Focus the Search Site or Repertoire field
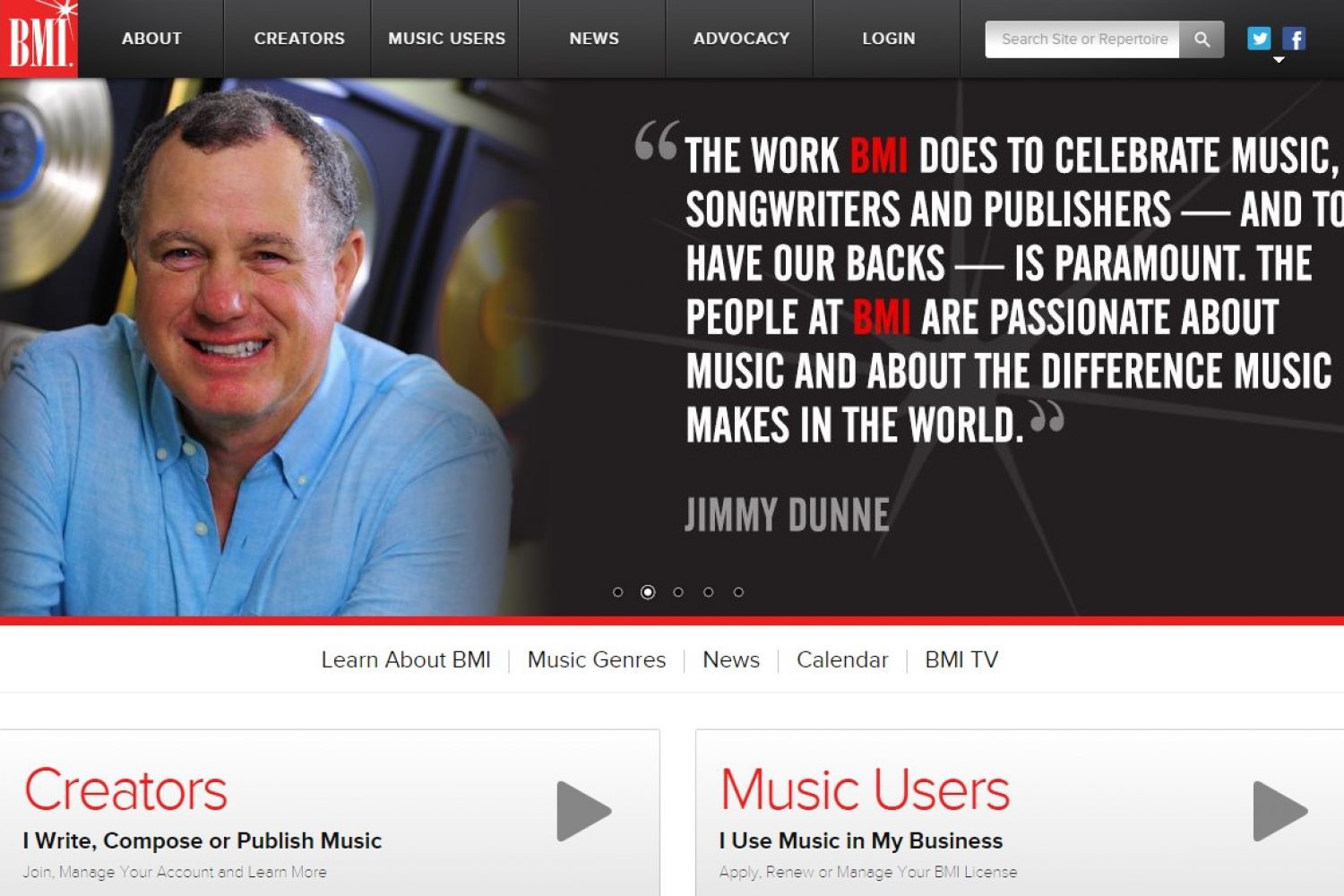Screen dimensions: 1344x896 1082,39
